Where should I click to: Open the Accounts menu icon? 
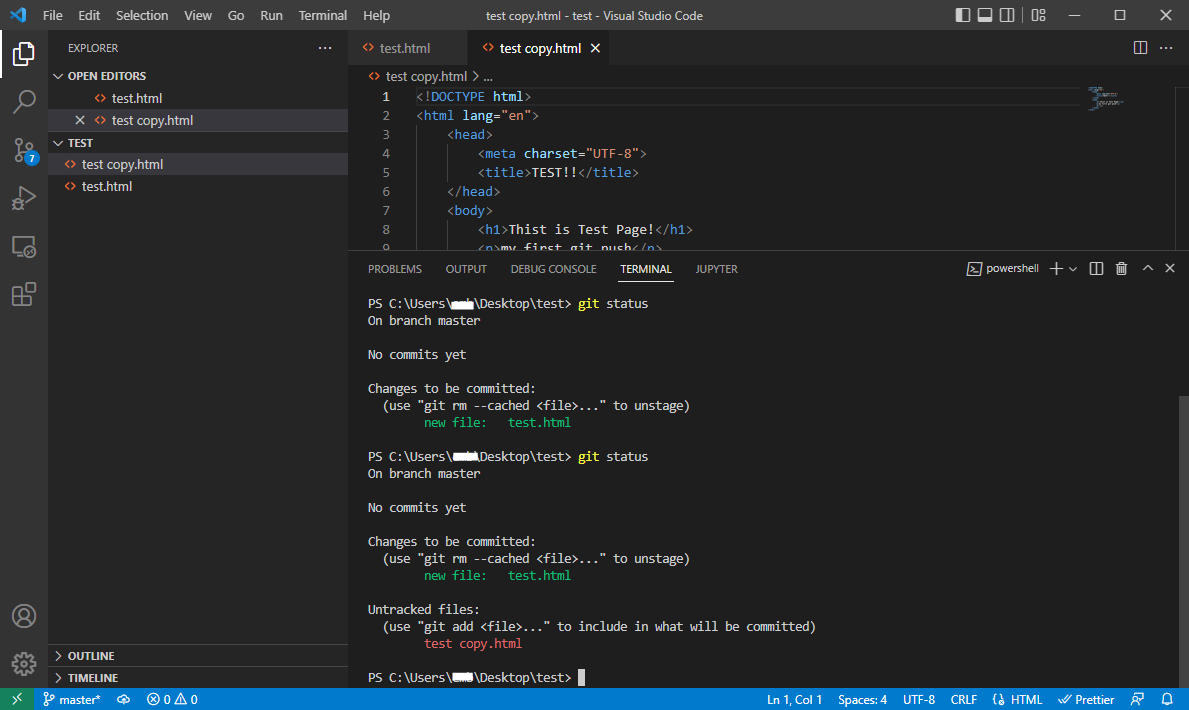click(x=24, y=616)
